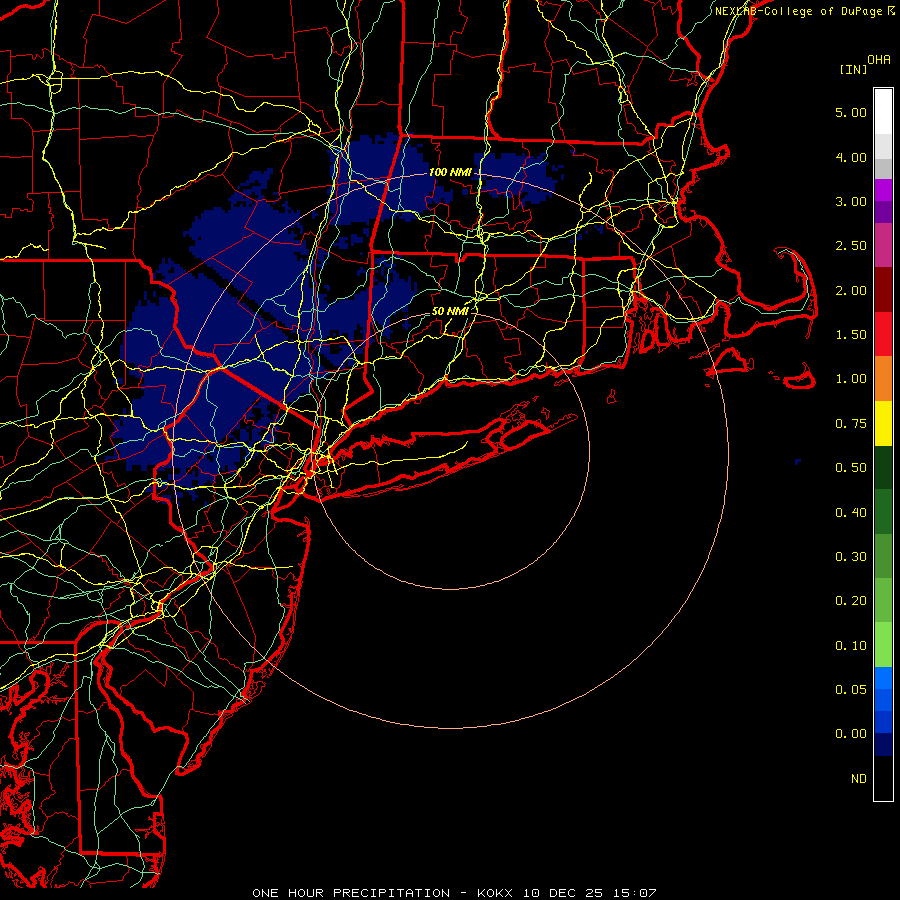Click the "NEXLAB-College of DuPage" credit text
This screenshot has width=900, height=900.
pos(800,11)
